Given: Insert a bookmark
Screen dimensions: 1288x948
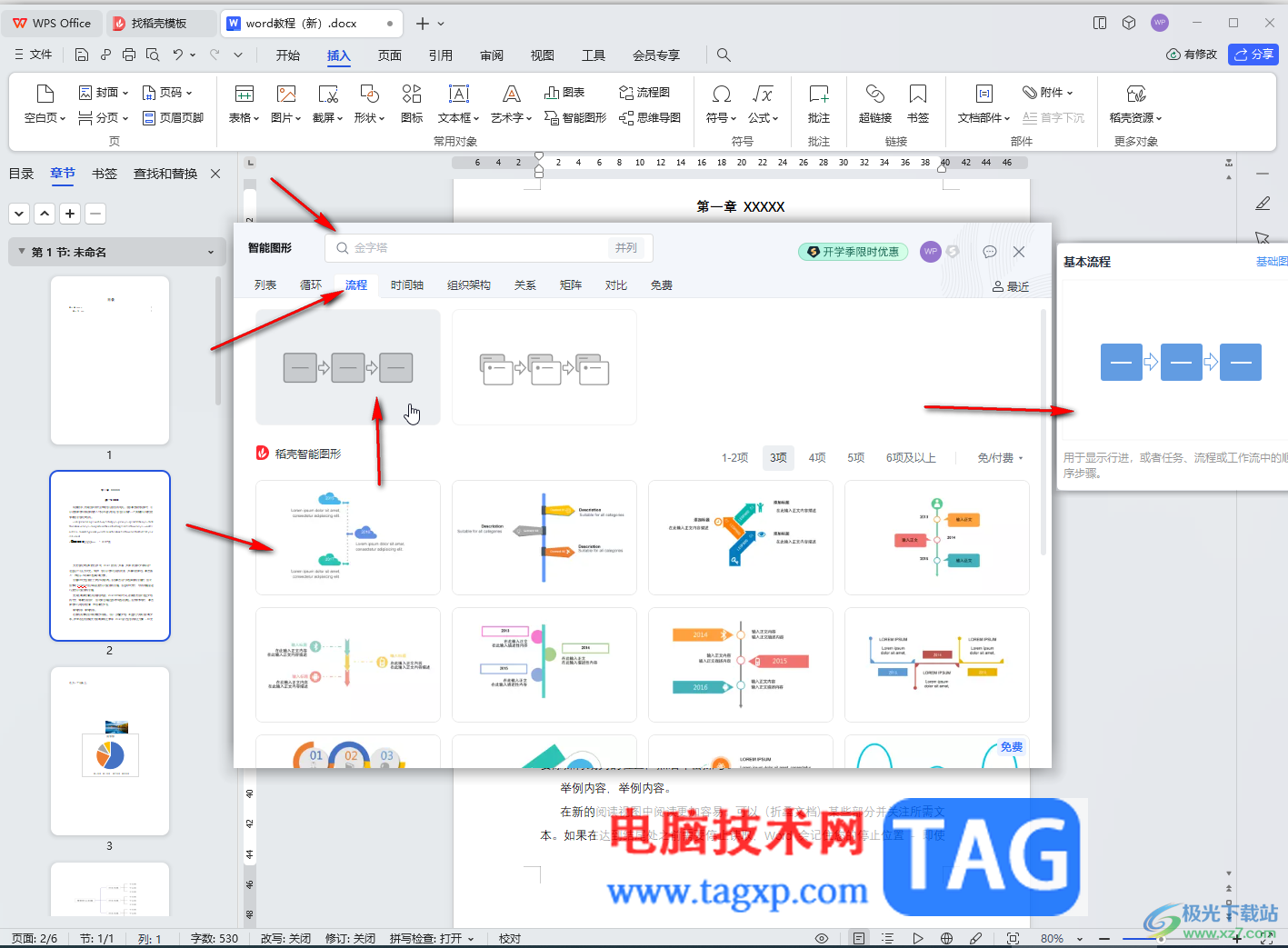Looking at the screenshot, I should pos(918,105).
